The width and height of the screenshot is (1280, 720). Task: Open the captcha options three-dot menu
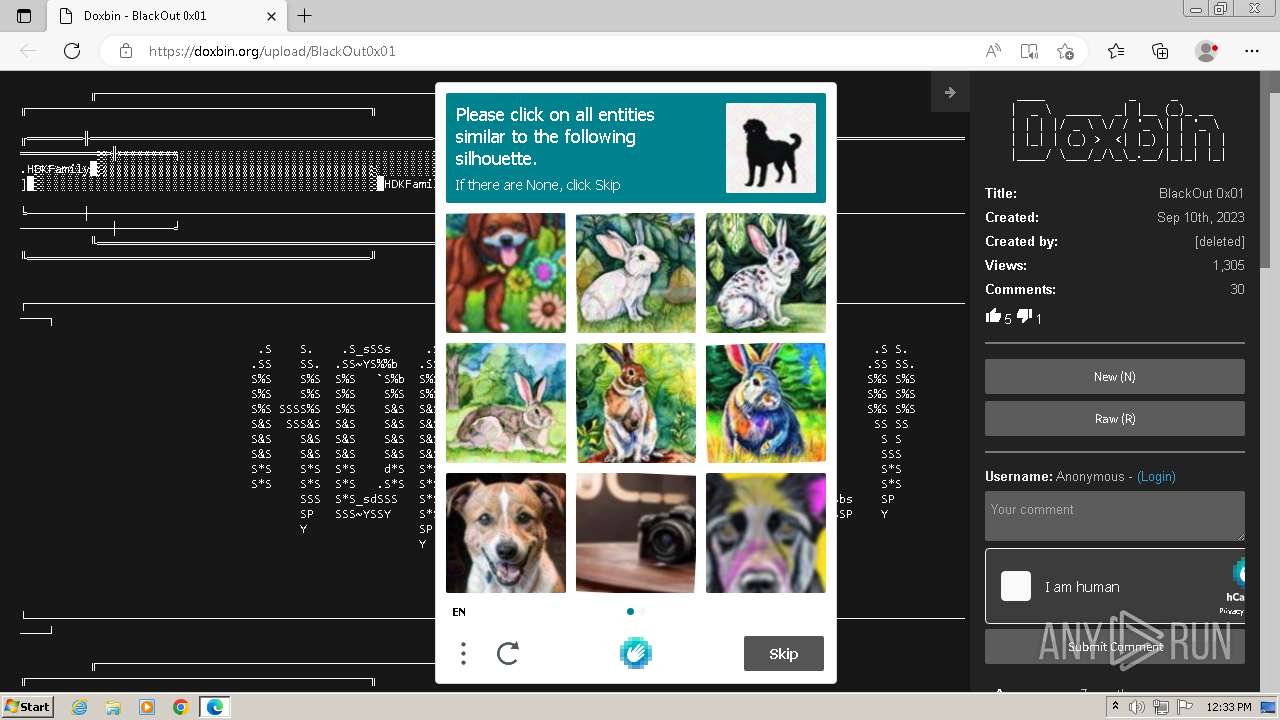[463, 654]
